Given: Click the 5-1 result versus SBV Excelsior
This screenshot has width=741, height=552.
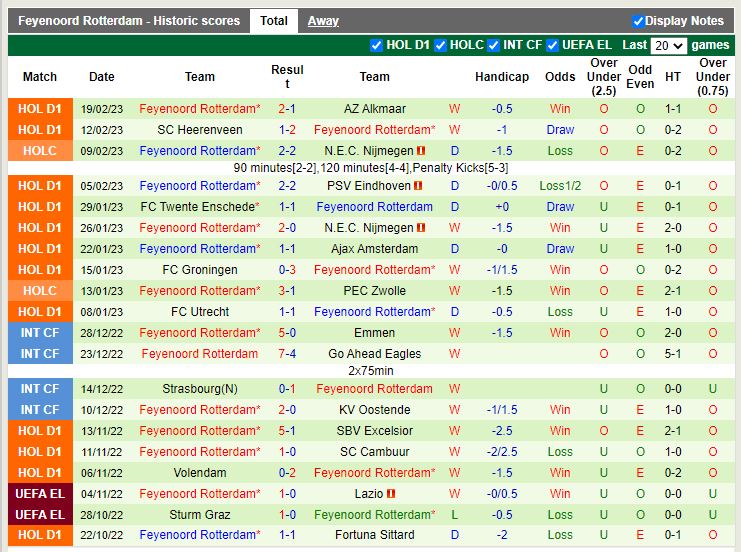Looking at the screenshot, I should [x=287, y=431].
